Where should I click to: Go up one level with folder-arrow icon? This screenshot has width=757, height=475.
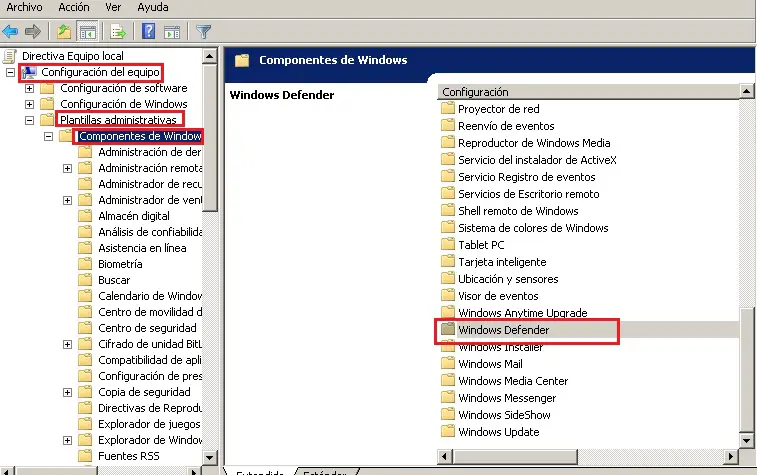tap(64, 32)
